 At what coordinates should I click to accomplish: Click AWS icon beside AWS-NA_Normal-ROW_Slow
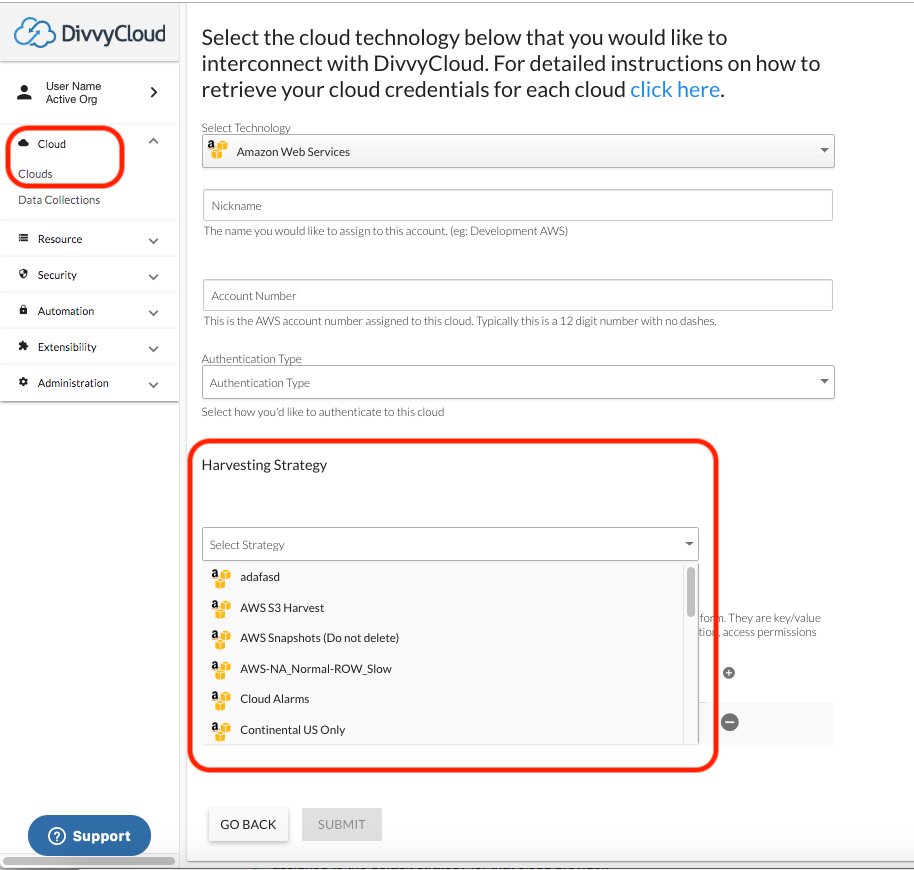221,670
